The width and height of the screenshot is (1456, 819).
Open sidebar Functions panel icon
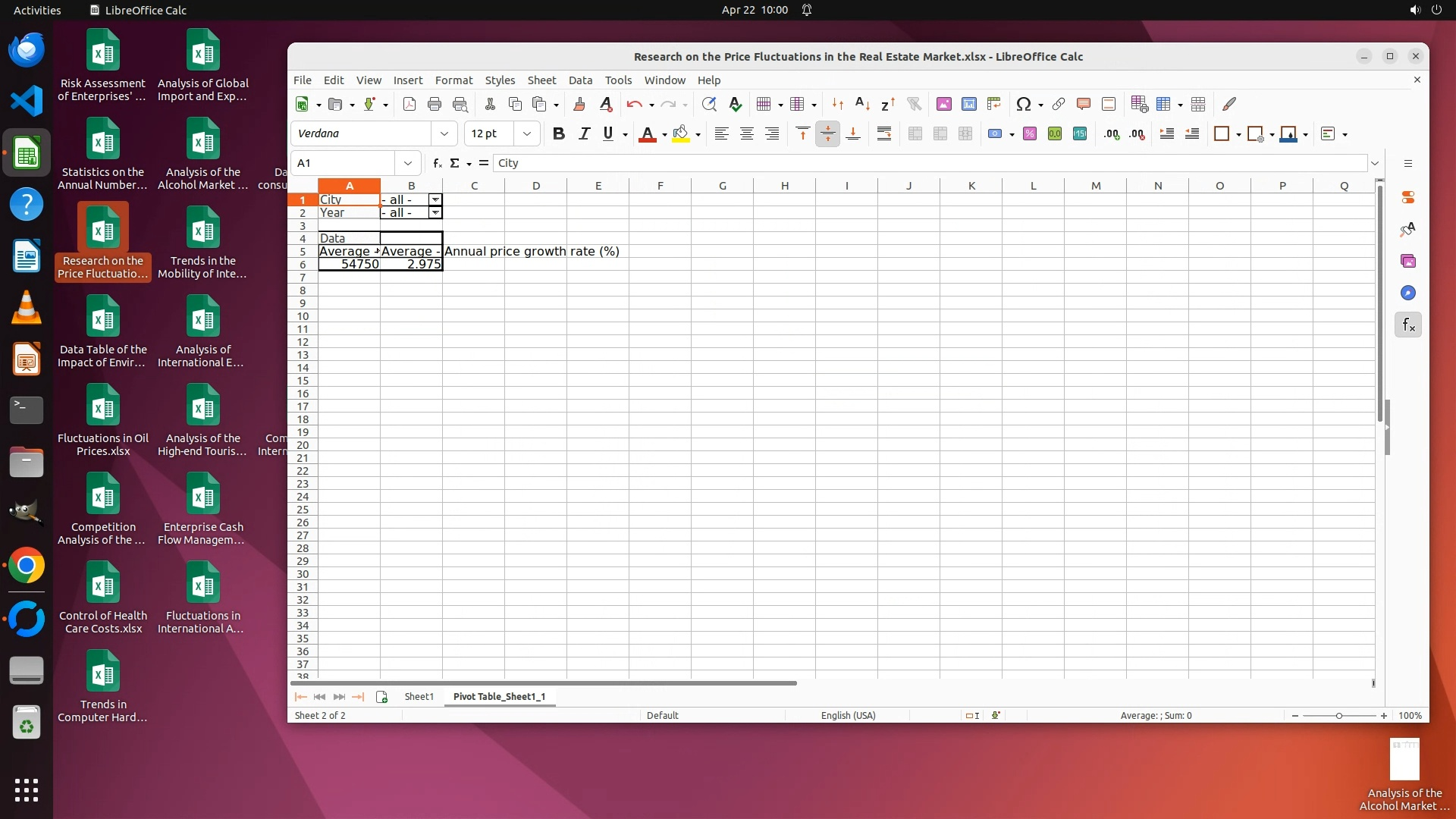click(1408, 325)
